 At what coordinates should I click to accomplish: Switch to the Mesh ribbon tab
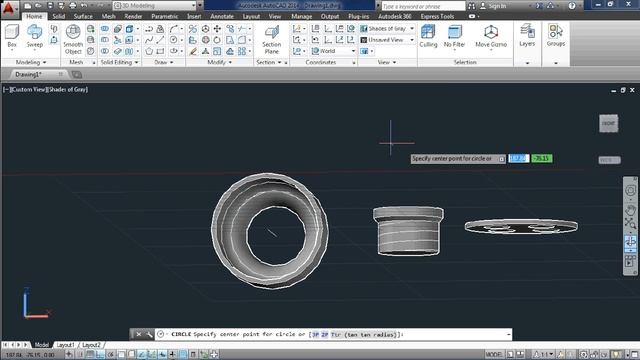109,16
